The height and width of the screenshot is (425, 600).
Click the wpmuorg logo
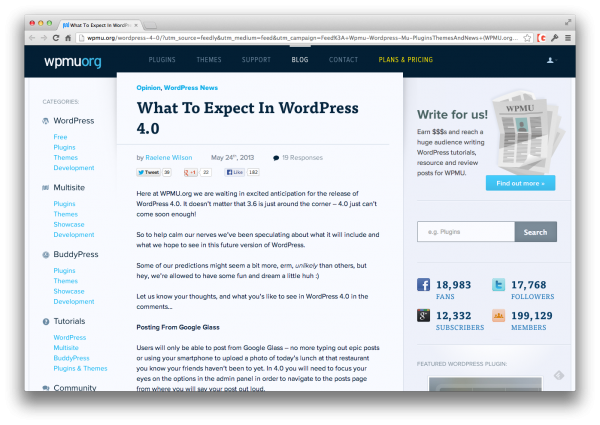click(x=73, y=61)
